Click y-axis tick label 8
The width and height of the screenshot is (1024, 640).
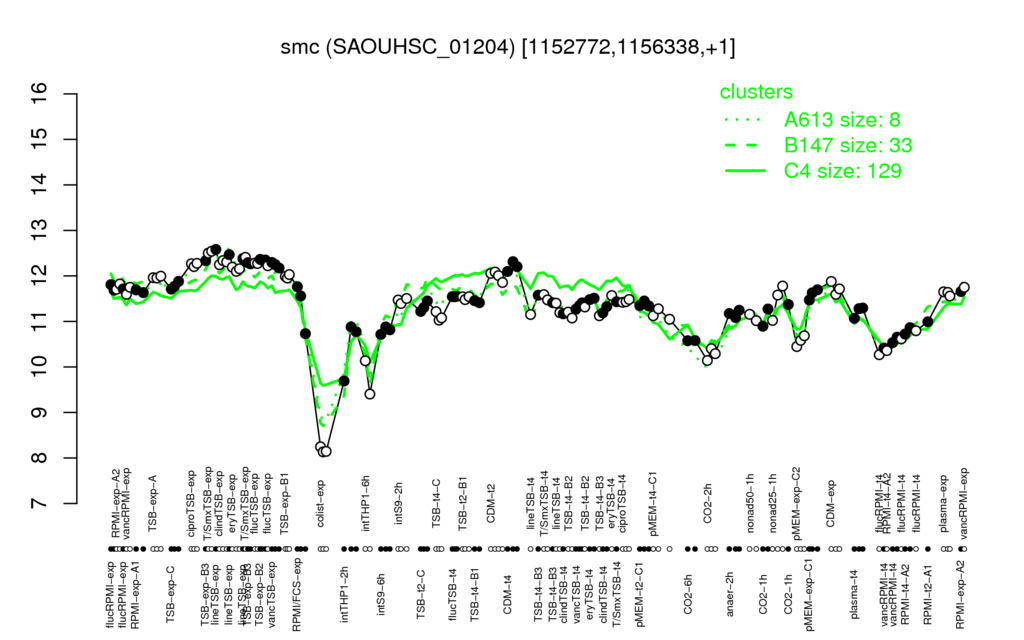[39, 458]
